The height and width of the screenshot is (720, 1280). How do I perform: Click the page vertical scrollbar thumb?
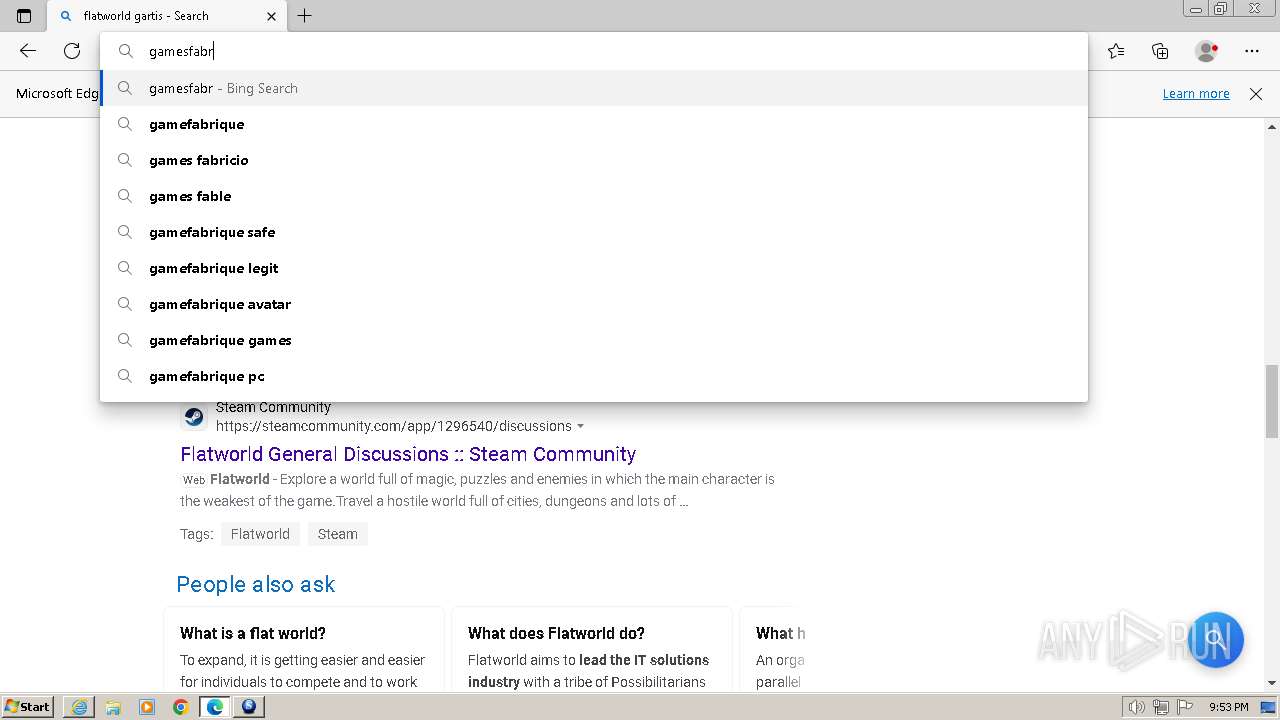click(1272, 401)
